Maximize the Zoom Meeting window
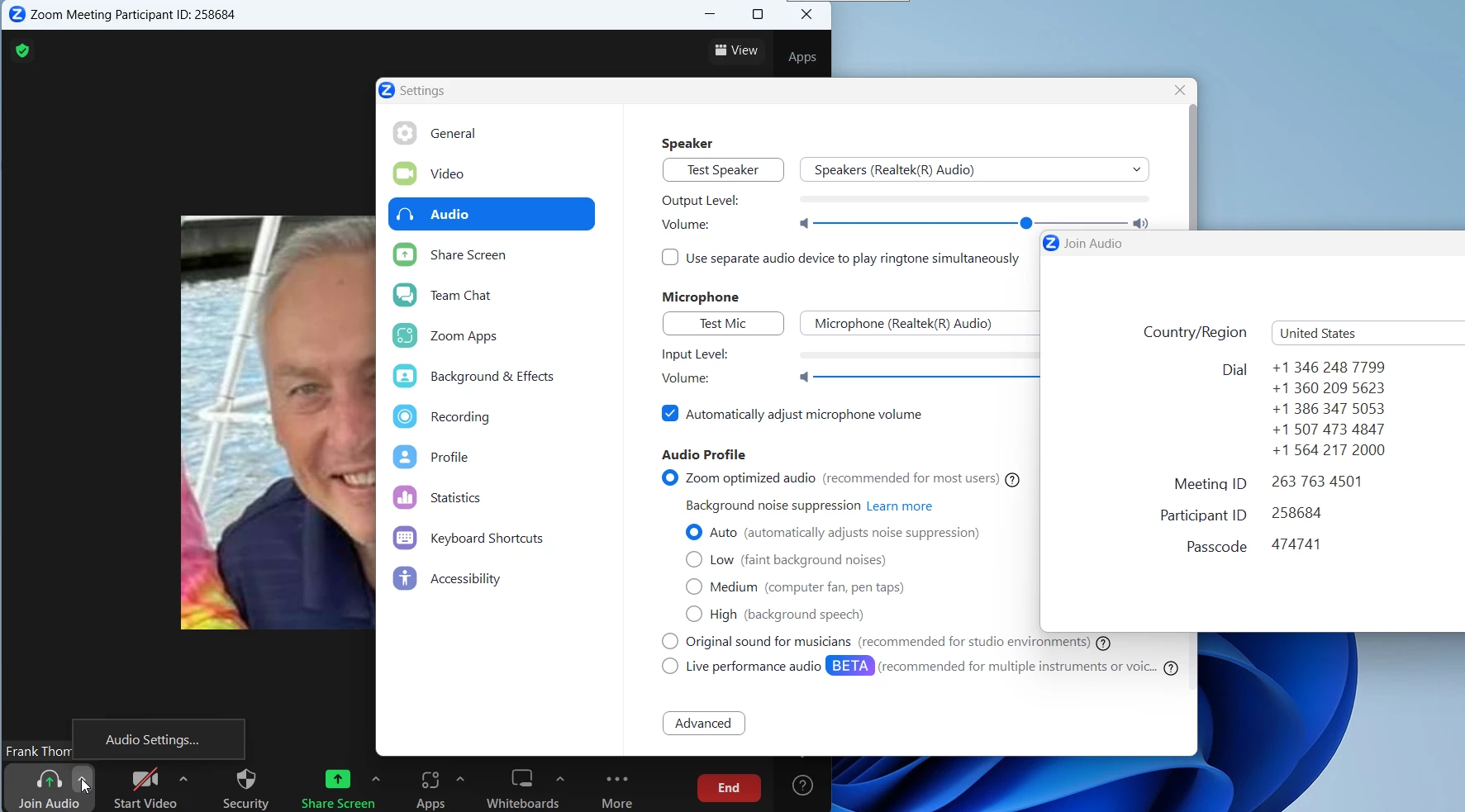1465x812 pixels. pos(759,15)
